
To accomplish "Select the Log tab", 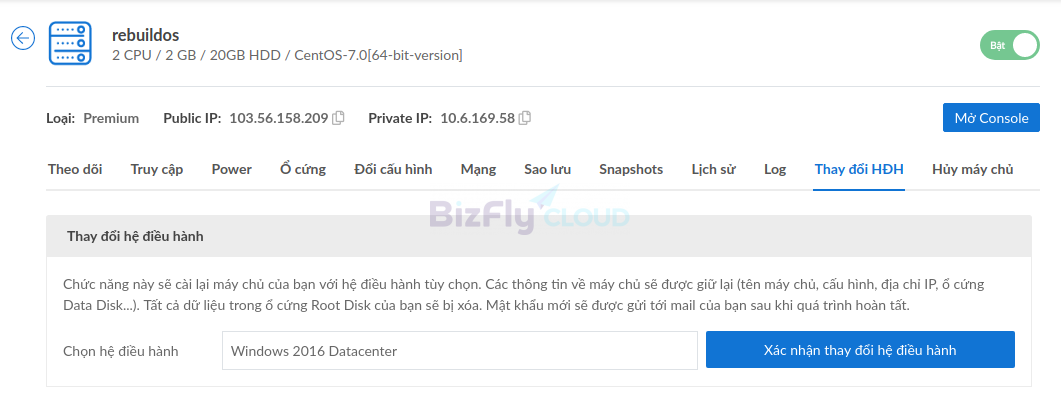I will point(775,169).
